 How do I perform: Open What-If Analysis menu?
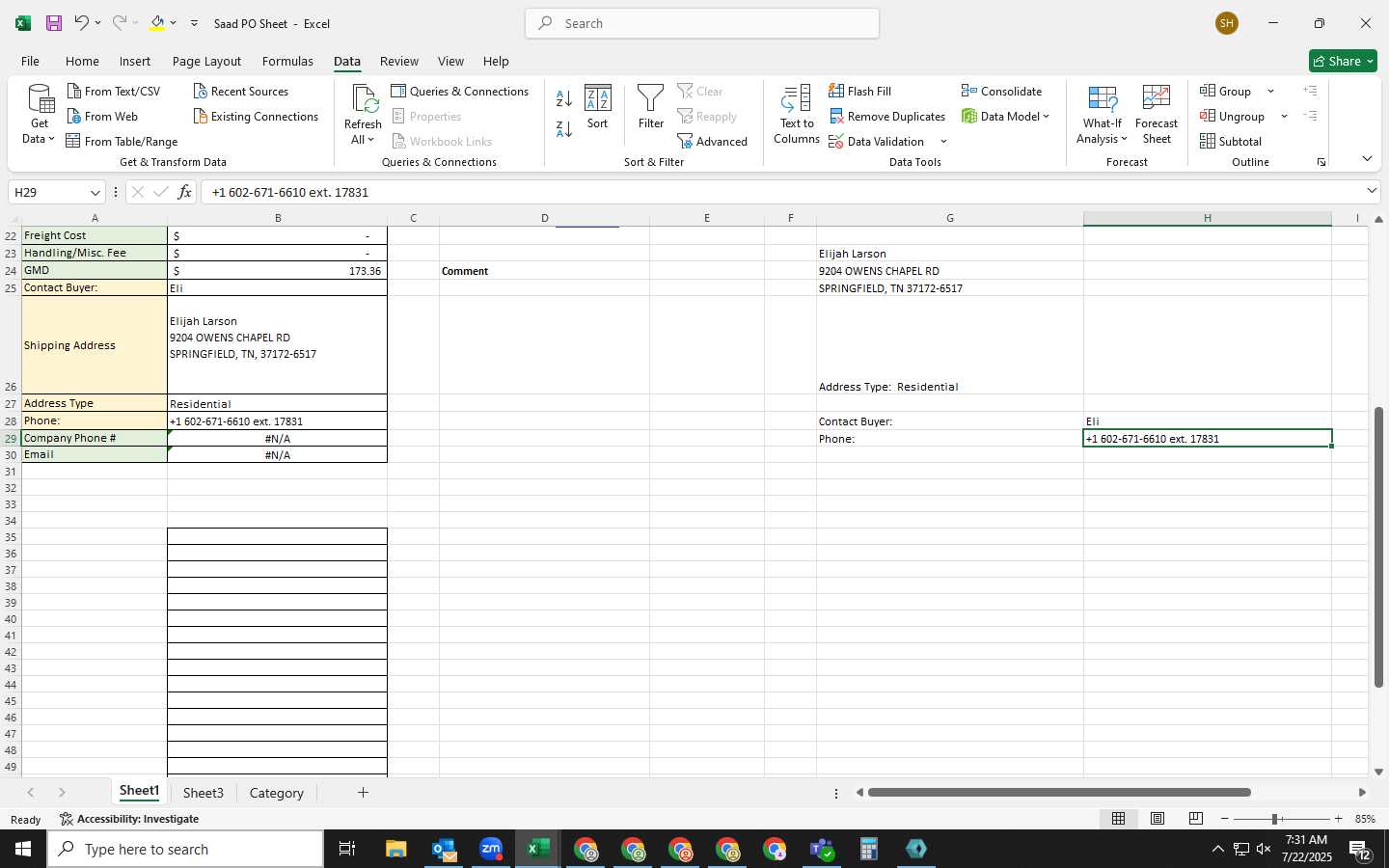1103,114
